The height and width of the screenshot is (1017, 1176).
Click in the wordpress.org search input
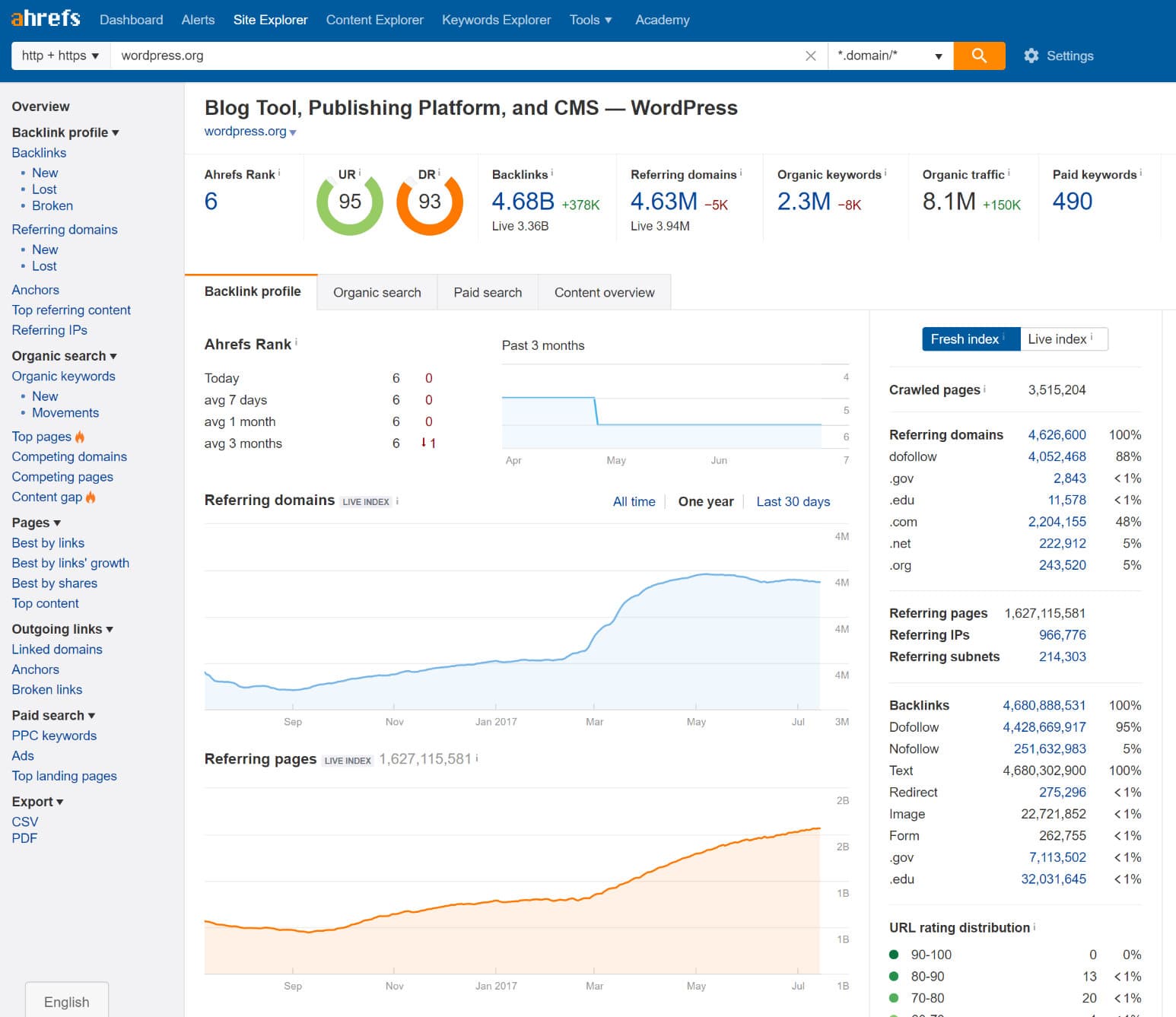456,56
